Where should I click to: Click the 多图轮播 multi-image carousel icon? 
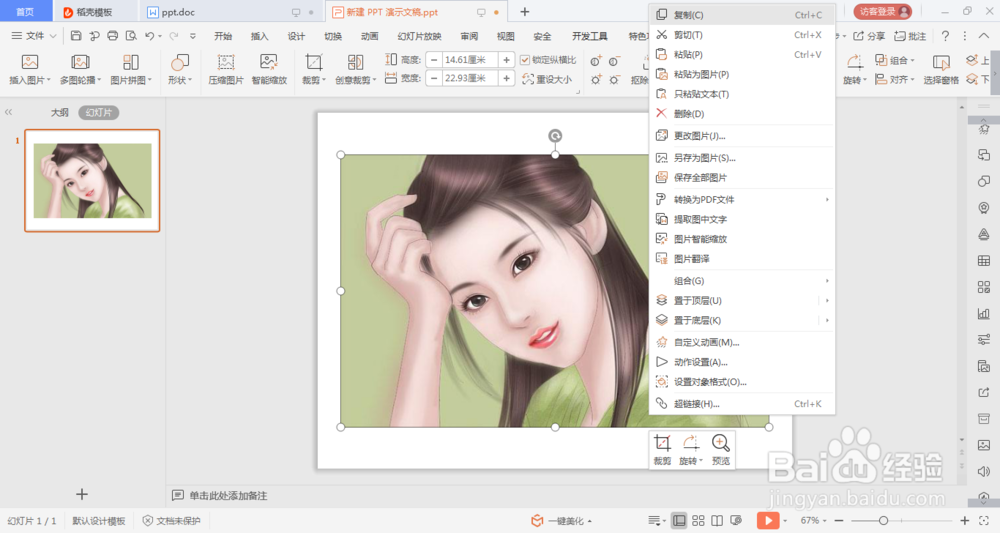click(x=80, y=62)
